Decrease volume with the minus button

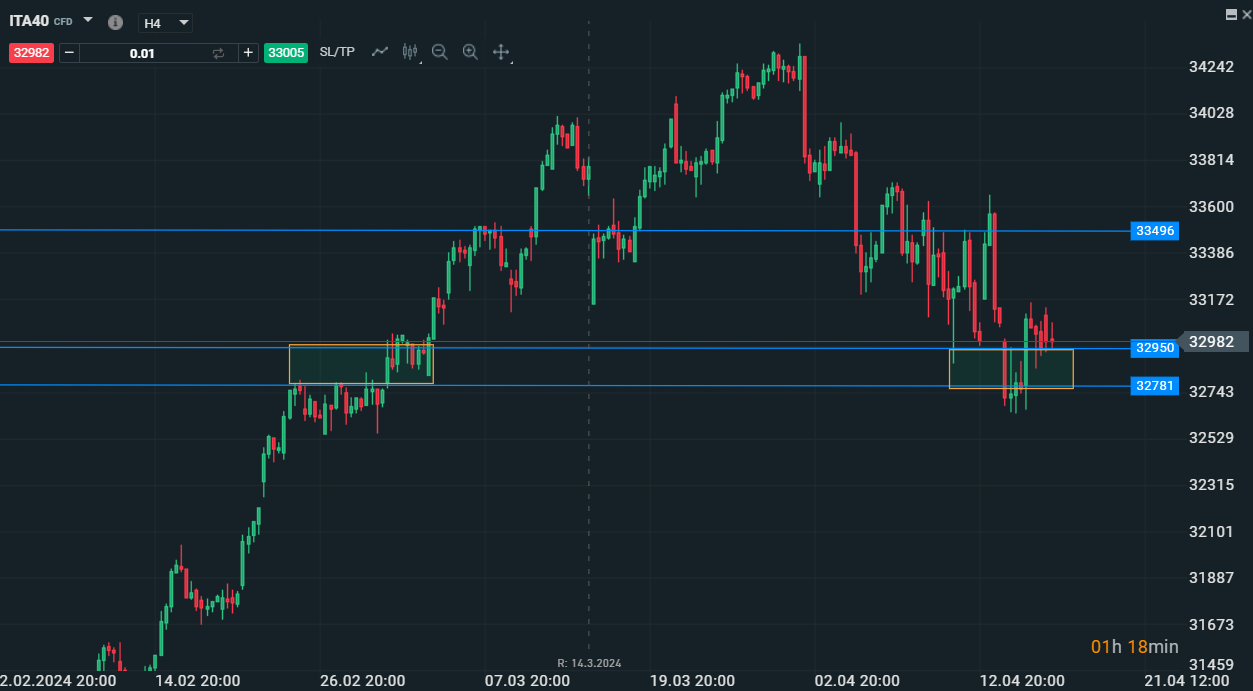[69, 53]
